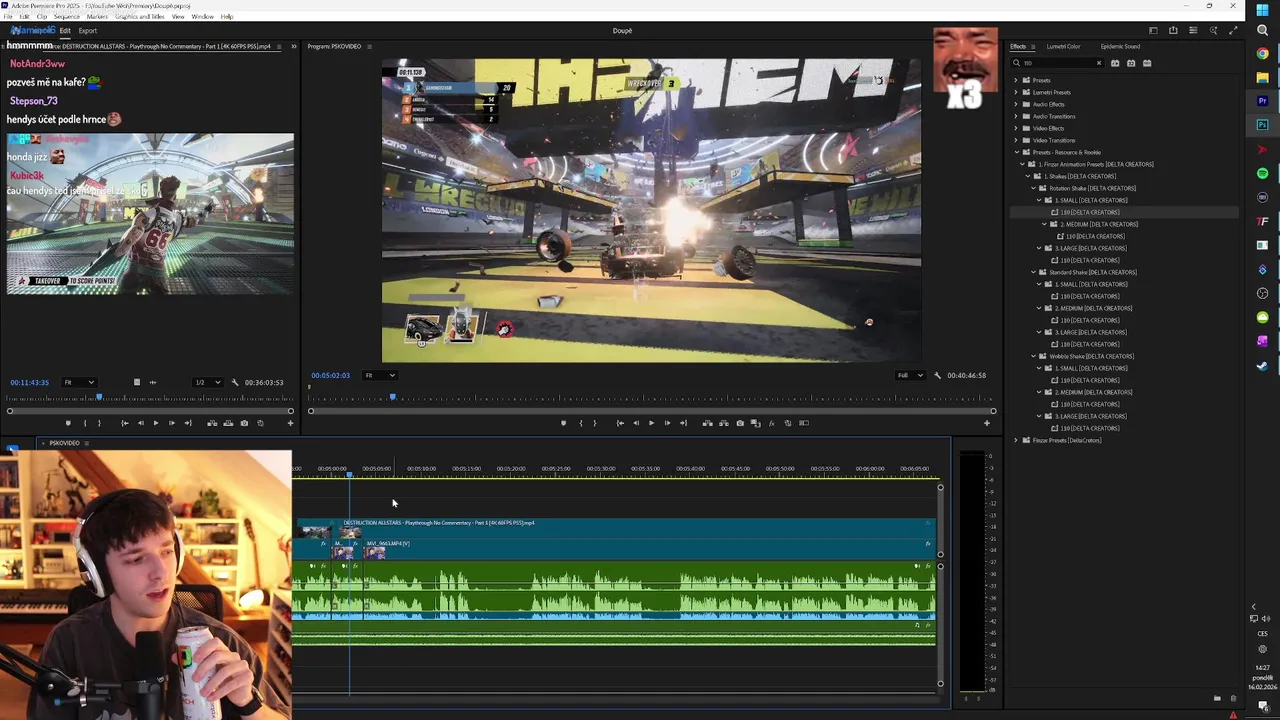1280x720 pixels.
Task: Export frame from Source monitor
Action: 244,423
